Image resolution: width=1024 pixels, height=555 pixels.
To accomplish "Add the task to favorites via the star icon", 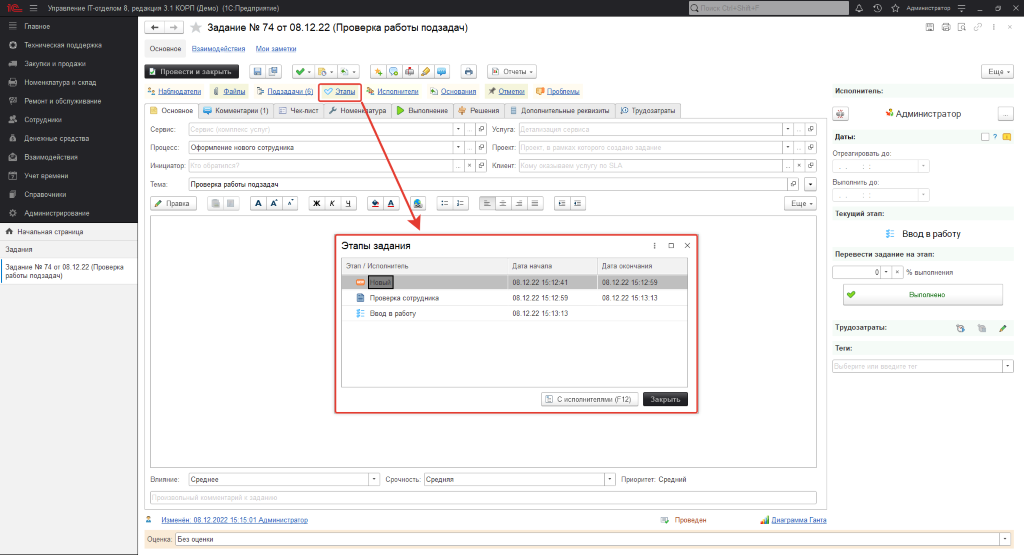I will point(196,27).
